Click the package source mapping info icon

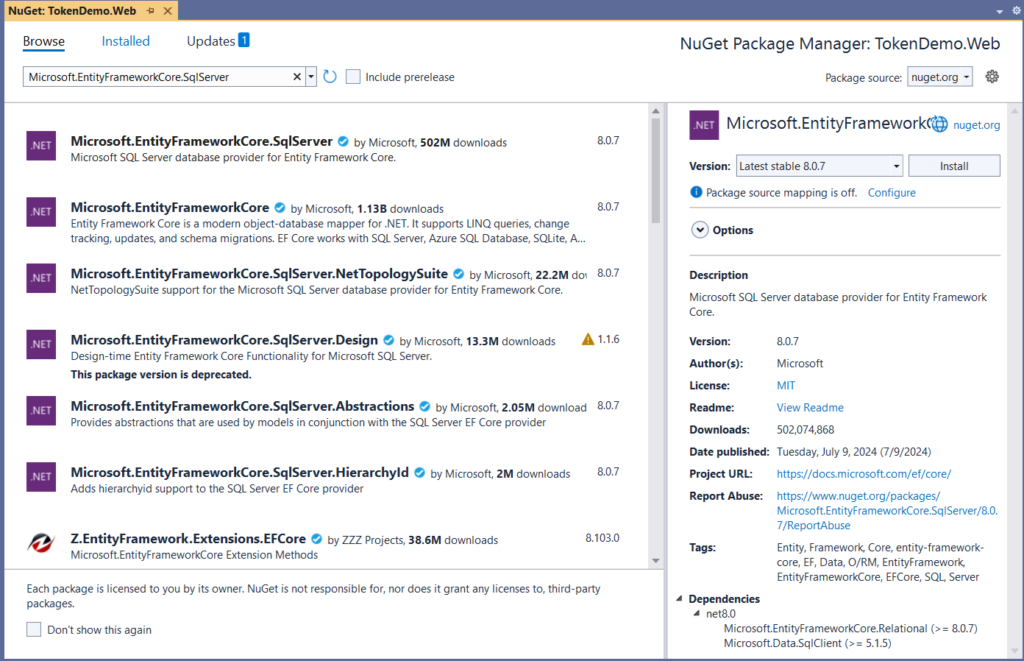pos(696,192)
